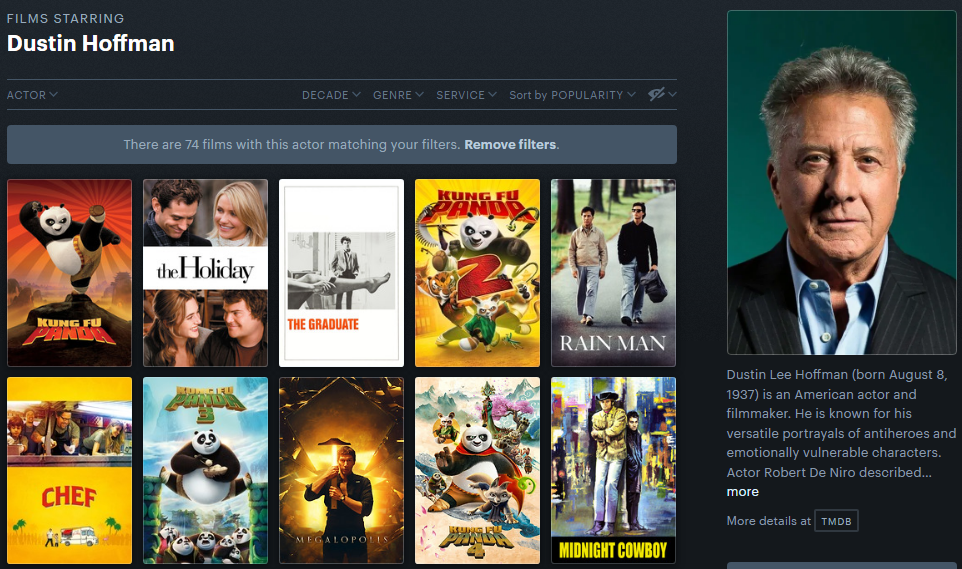Open Sort by POPULARITY dropdown
962x569 pixels.
coord(572,95)
